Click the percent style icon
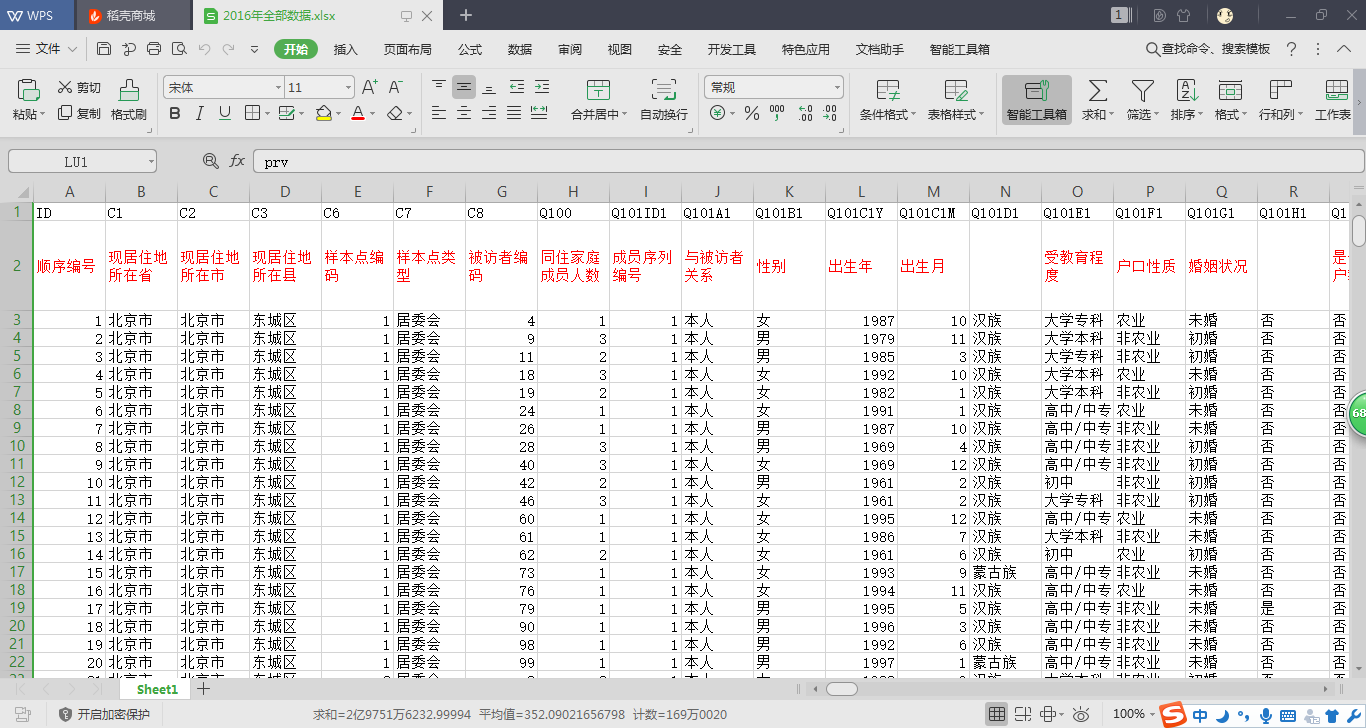 [x=751, y=113]
